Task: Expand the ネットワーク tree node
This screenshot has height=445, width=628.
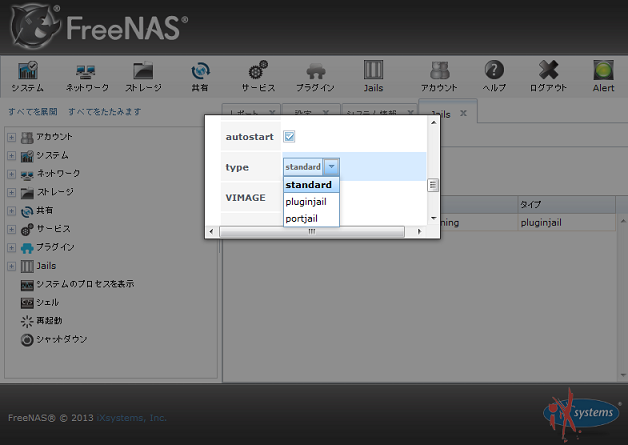Action: tap(12, 174)
